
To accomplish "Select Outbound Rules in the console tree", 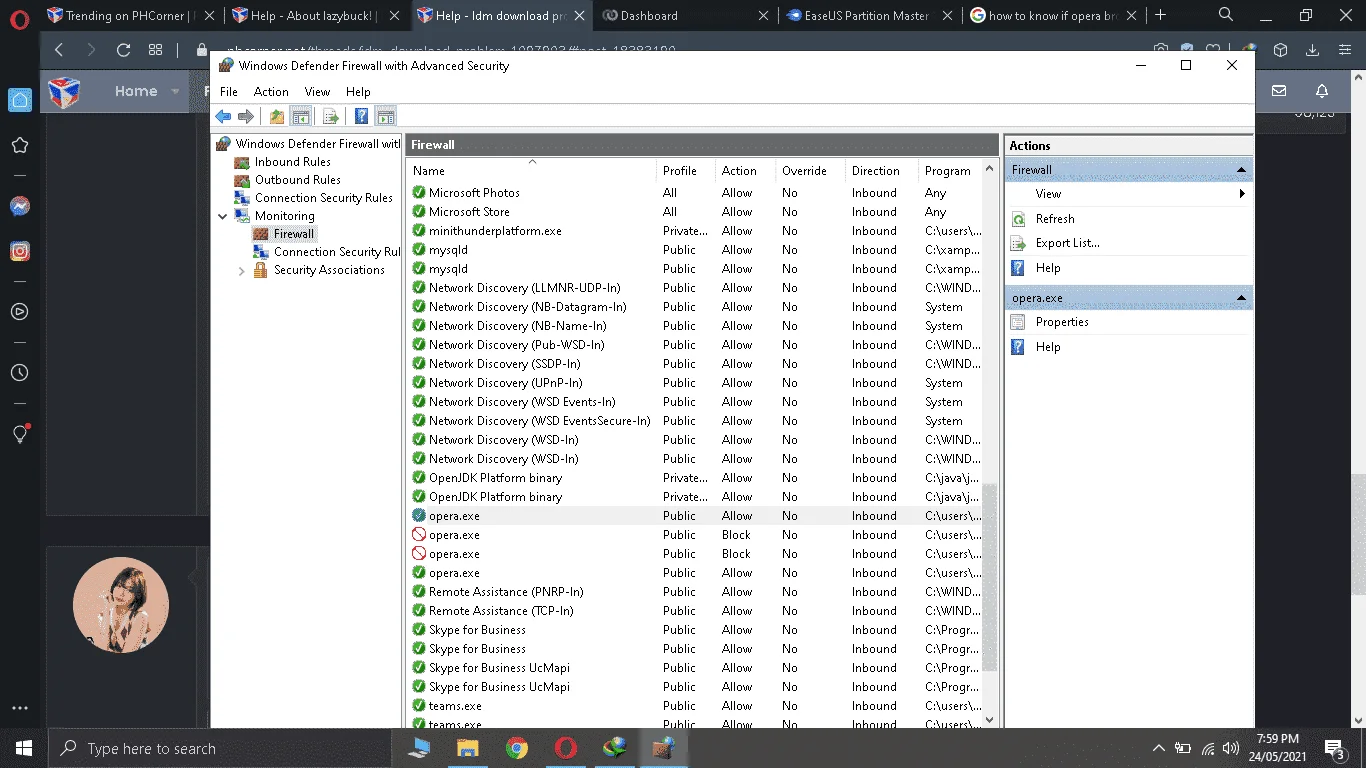I will 297,180.
